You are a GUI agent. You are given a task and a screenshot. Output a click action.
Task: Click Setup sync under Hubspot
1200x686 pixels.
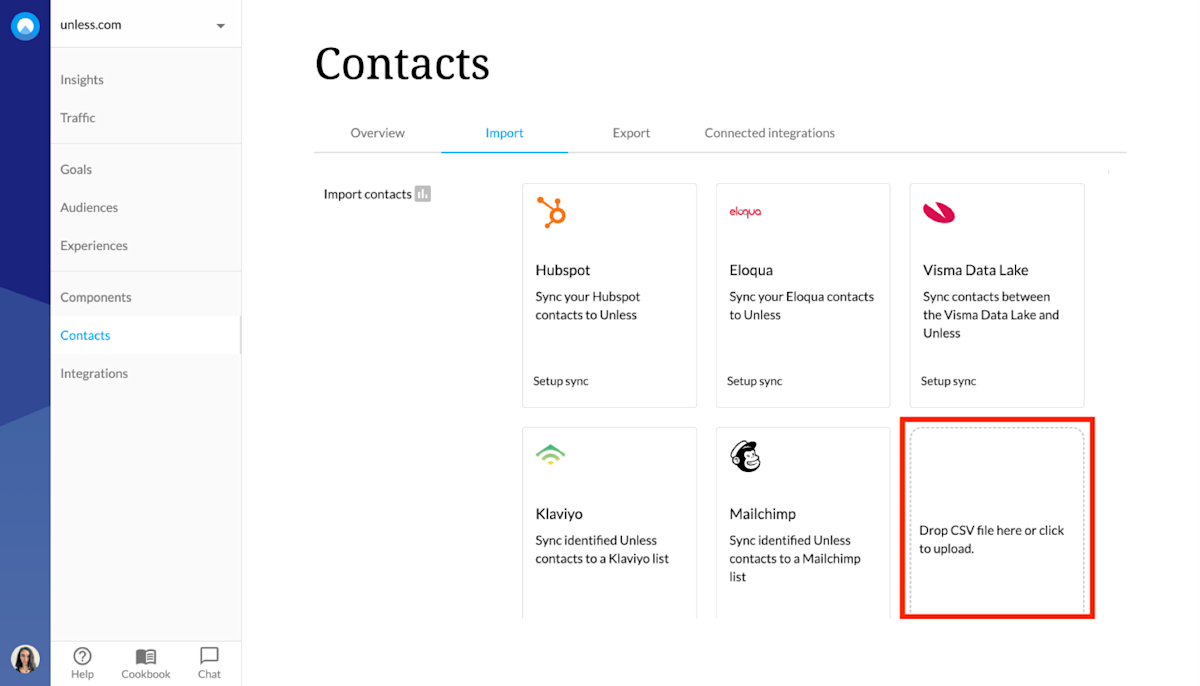coord(558,381)
